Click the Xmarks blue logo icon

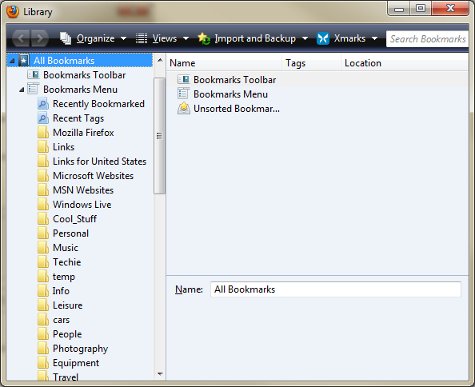point(323,39)
